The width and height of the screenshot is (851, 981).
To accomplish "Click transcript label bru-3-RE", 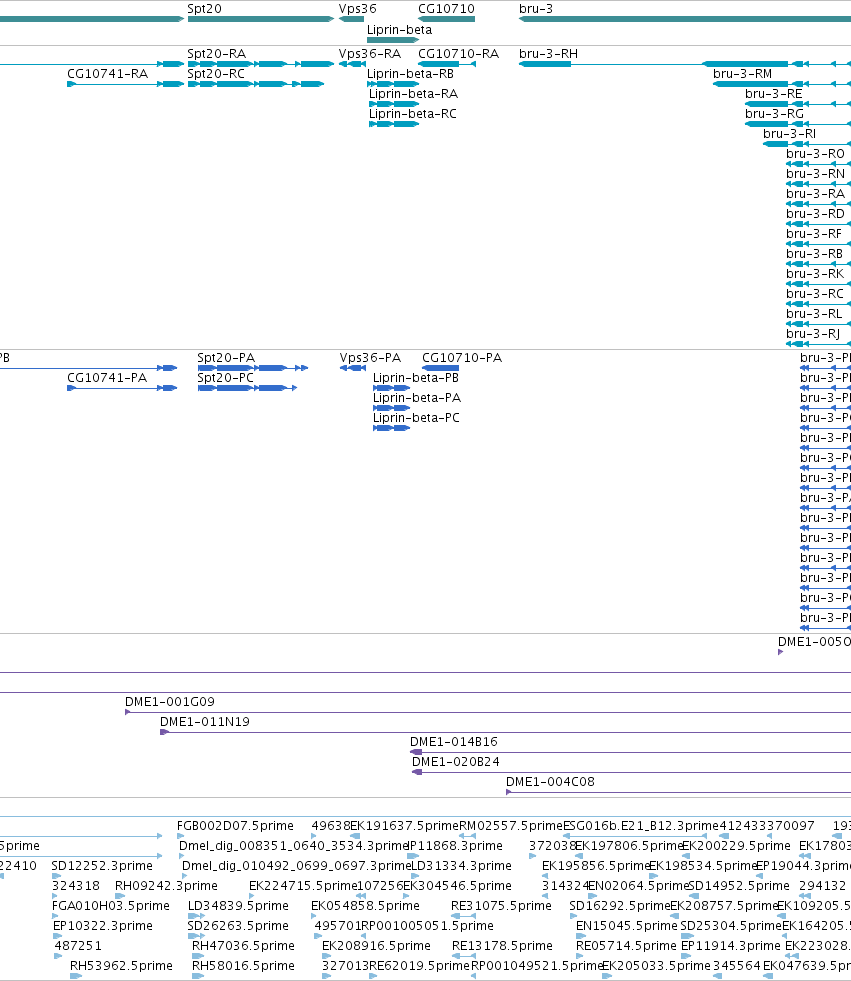I will 773,94.
